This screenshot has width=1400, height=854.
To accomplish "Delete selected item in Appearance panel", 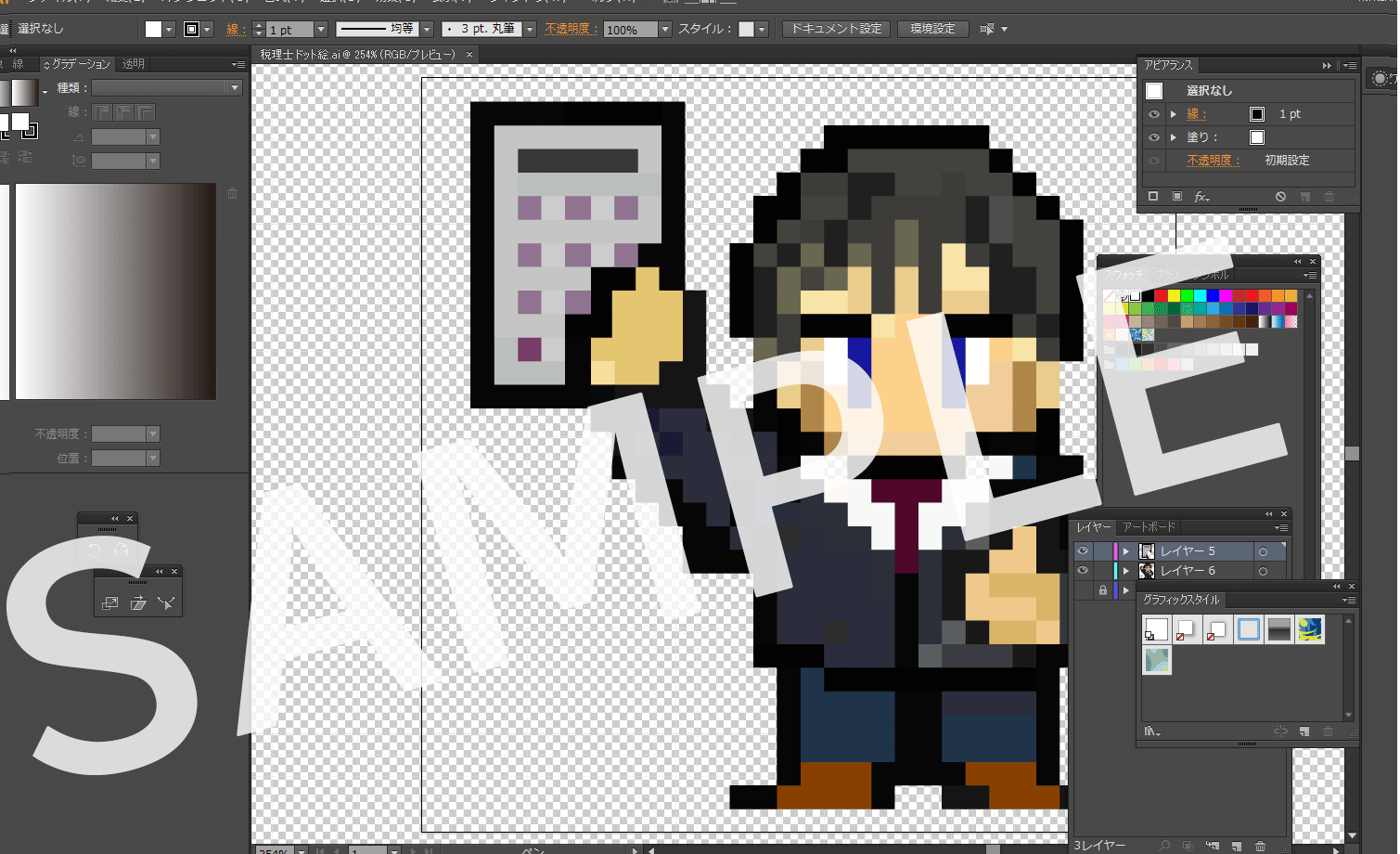I will click(1329, 197).
